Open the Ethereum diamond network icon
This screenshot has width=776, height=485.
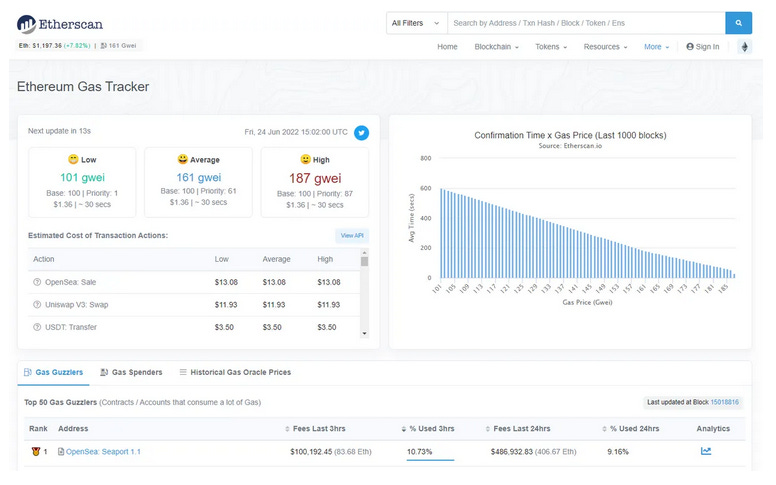pos(744,47)
